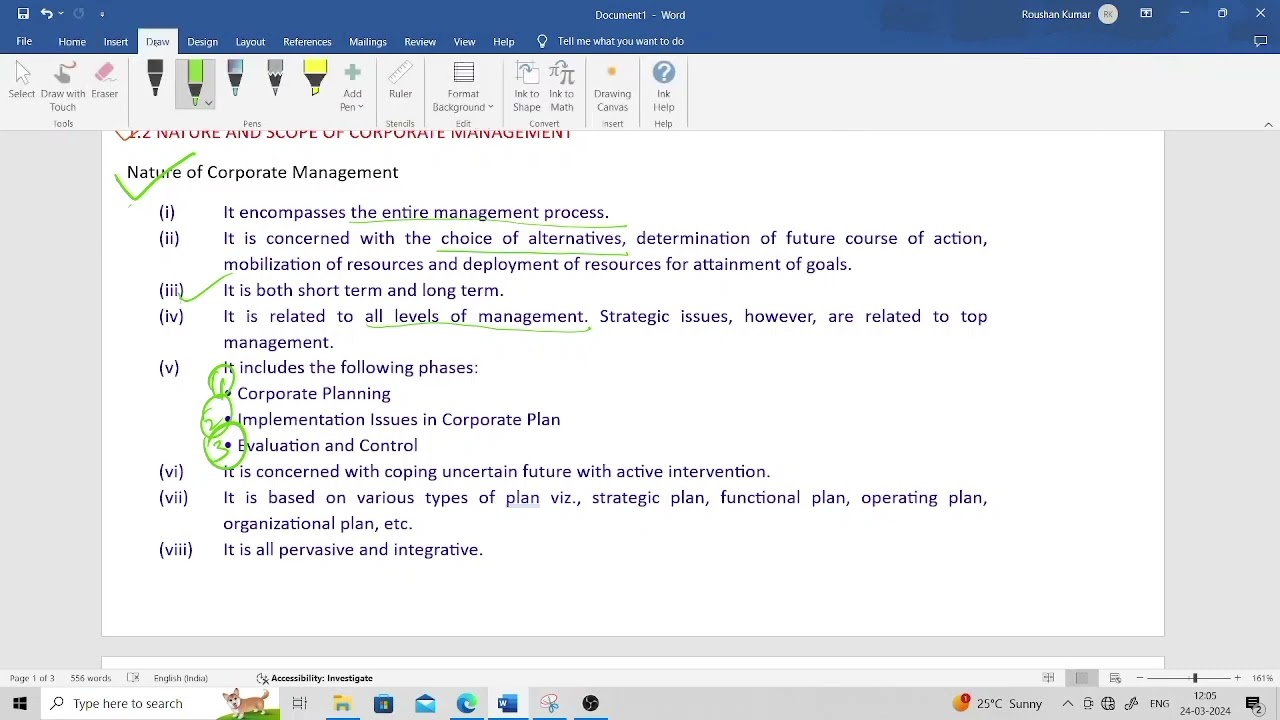Open undo history dropdown arrow
Image resolution: width=1280 pixels, height=720 pixels.
click(x=60, y=14)
